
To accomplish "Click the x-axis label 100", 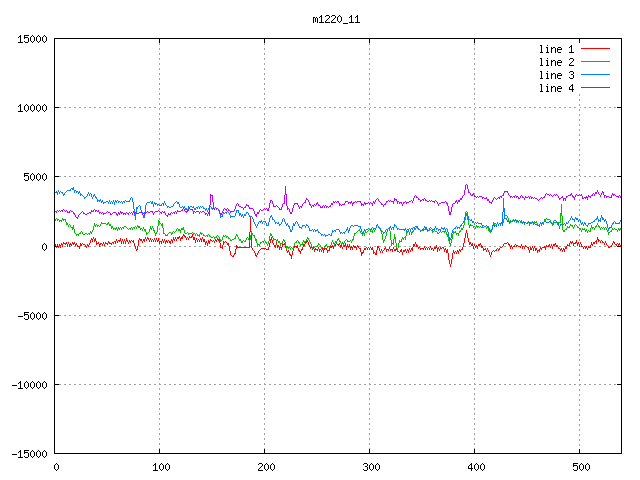I will click(161, 467).
